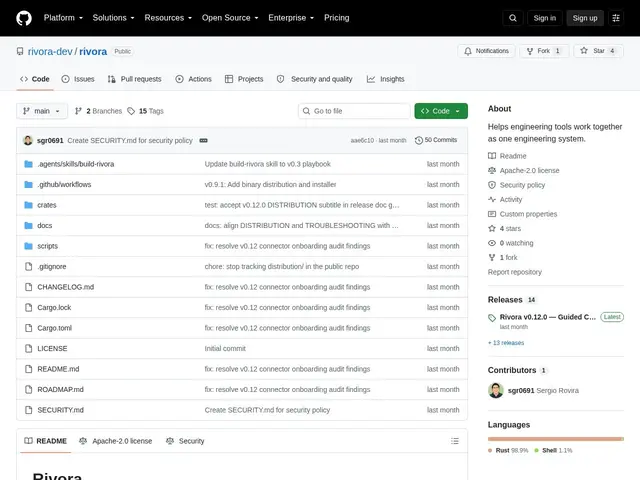Click file icon beside Cargo.lock
The image size is (640, 480).
tap(29, 307)
